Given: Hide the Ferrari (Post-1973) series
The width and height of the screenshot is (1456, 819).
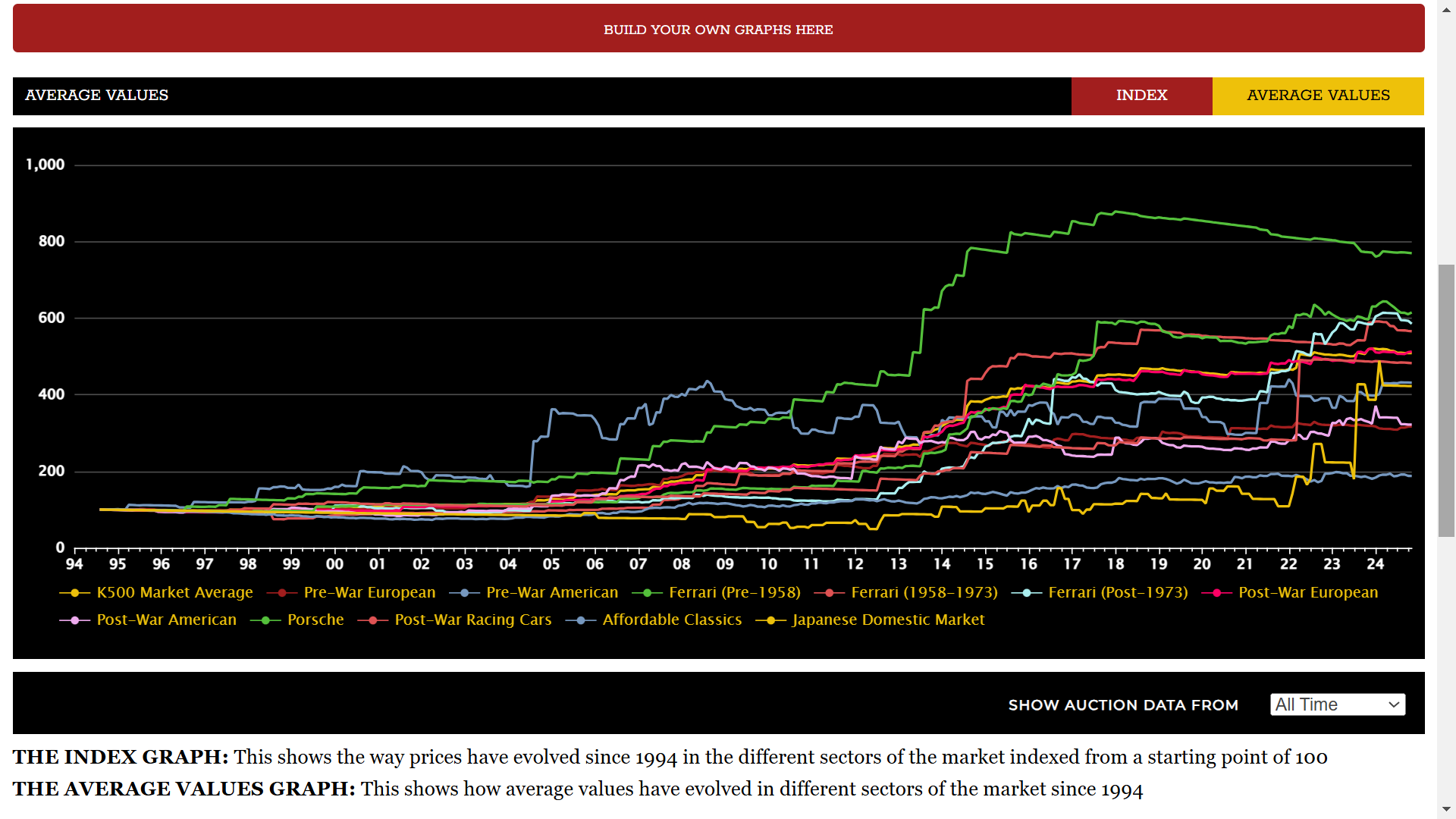Looking at the screenshot, I should tap(1117, 592).
